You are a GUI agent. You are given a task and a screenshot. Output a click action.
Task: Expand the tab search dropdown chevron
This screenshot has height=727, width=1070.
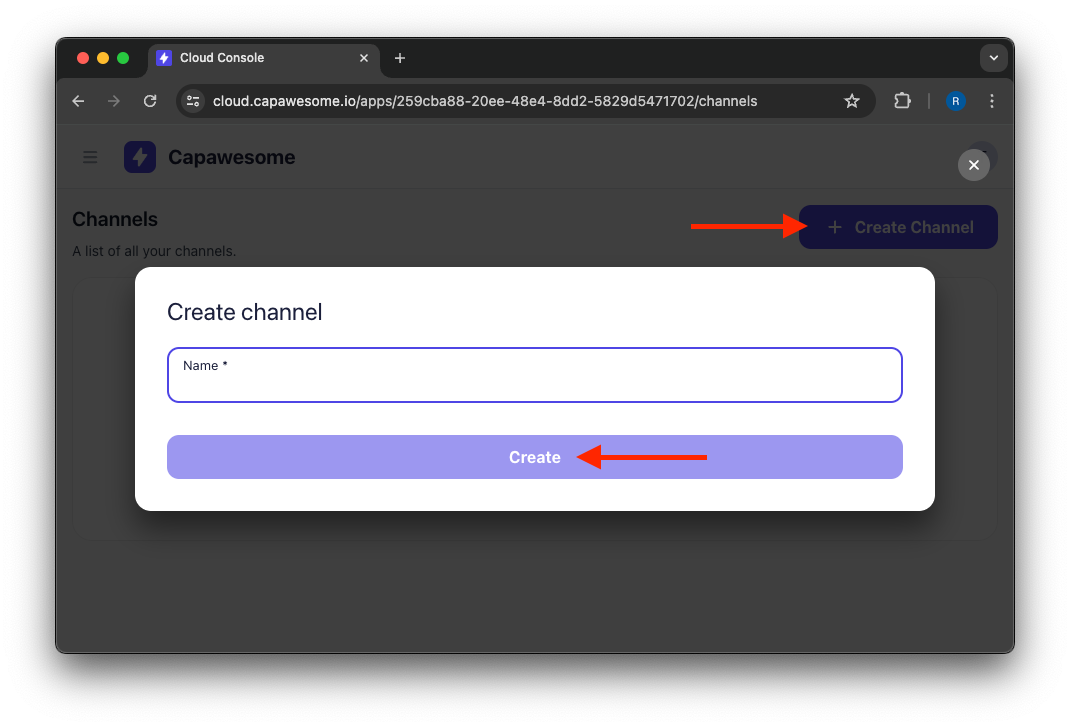993,58
